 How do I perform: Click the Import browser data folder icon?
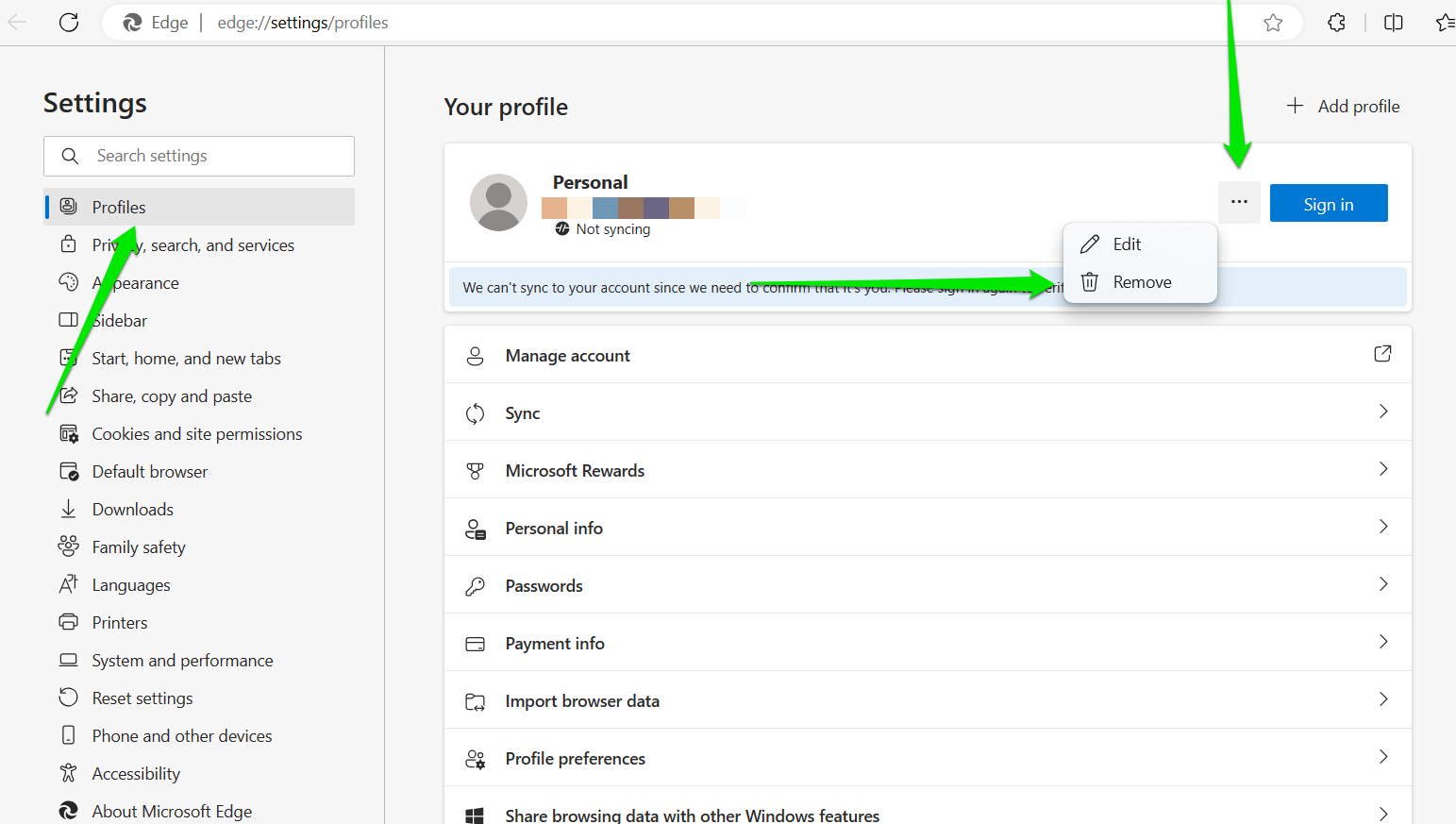pyautogui.click(x=475, y=701)
